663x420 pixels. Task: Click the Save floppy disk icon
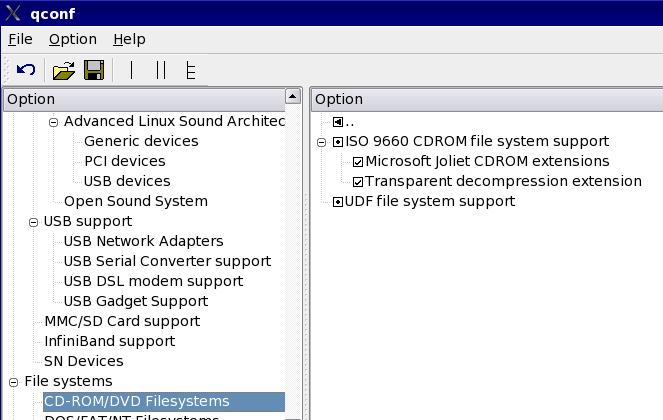click(x=94, y=70)
